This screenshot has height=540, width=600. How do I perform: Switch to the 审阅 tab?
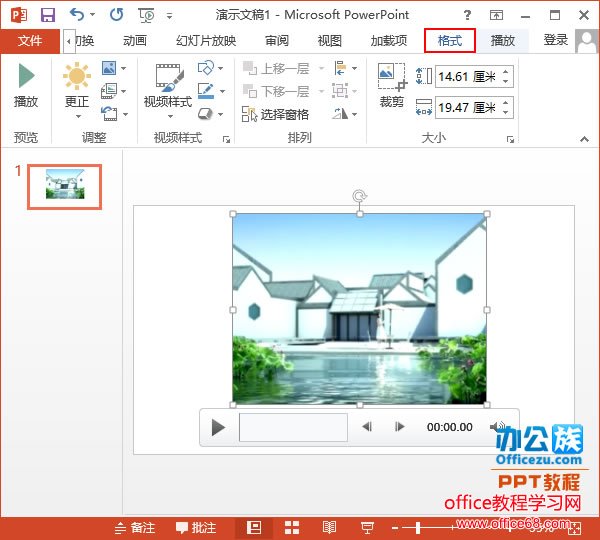(x=277, y=41)
